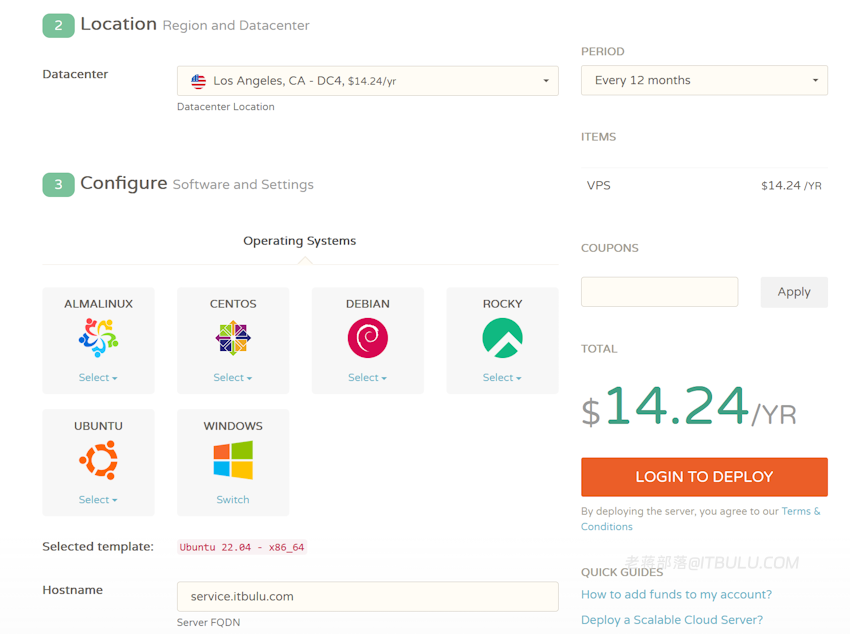Open the Operating Systems tab
This screenshot has height=634, width=850.
(x=300, y=241)
